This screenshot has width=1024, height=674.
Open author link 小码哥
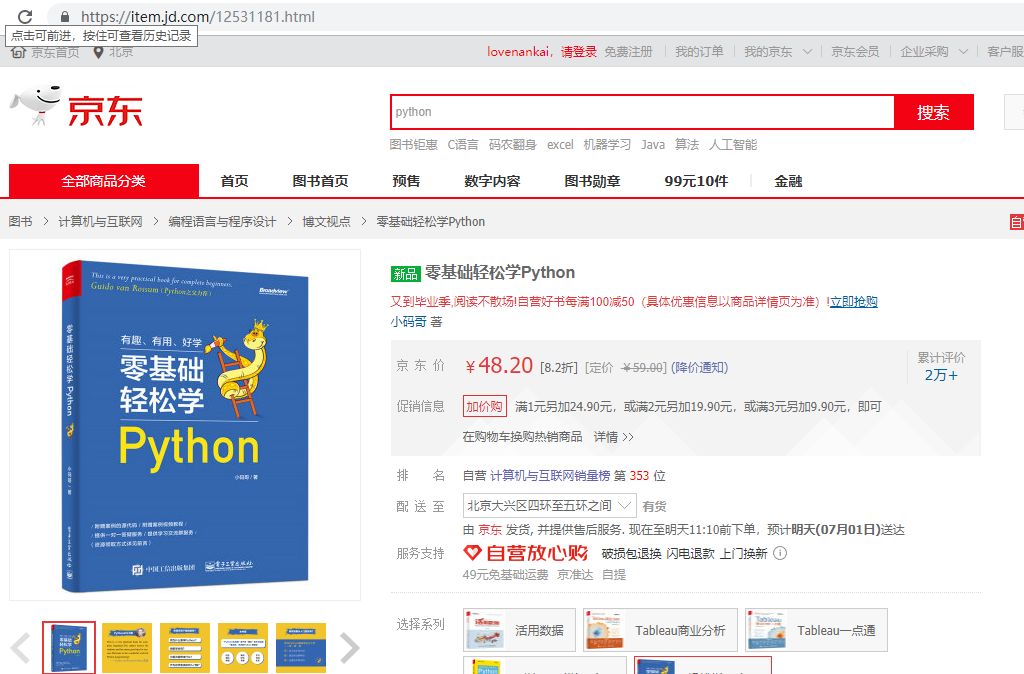pyautogui.click(x=409, y=321)
